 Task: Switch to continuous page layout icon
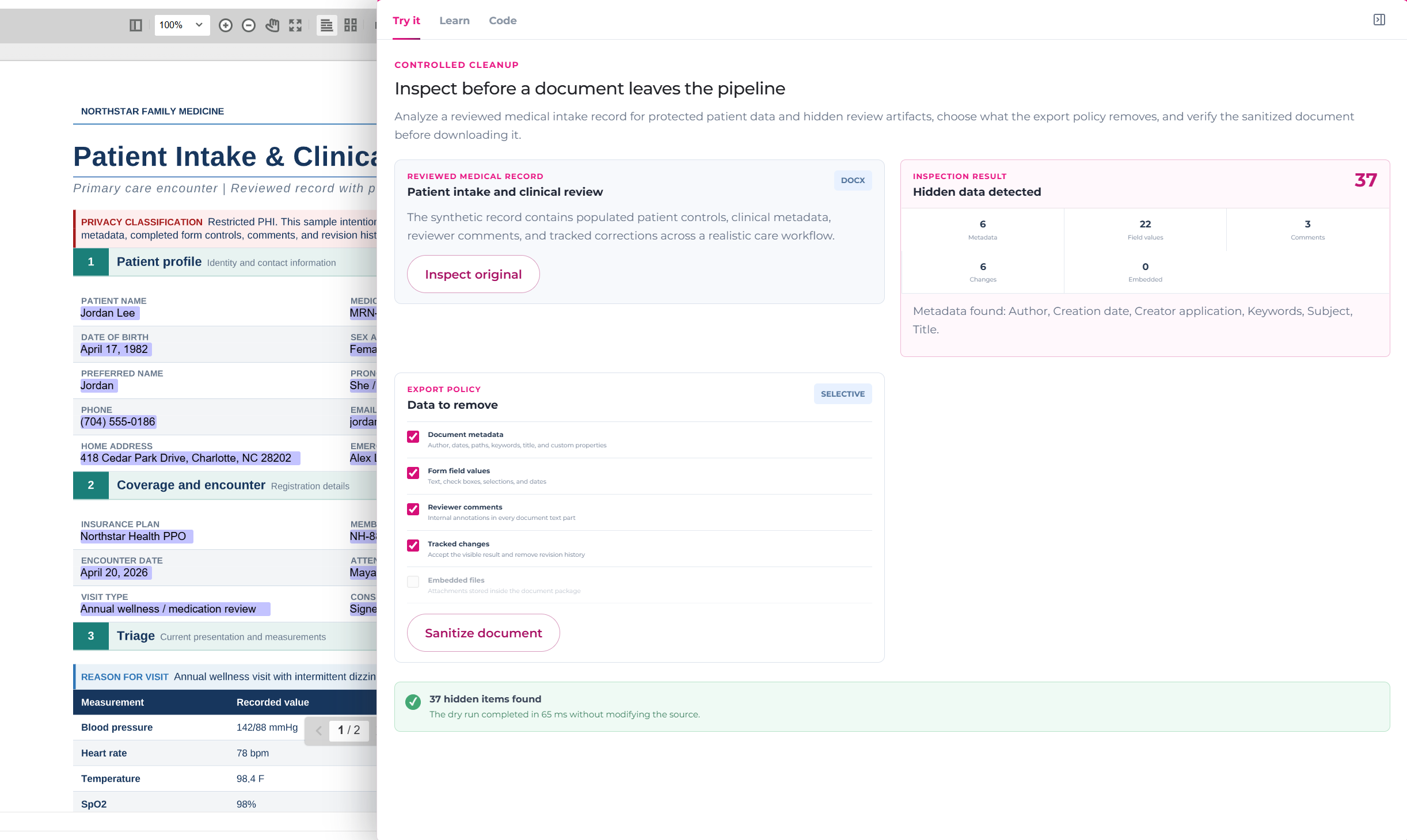[x=327, y=25]
